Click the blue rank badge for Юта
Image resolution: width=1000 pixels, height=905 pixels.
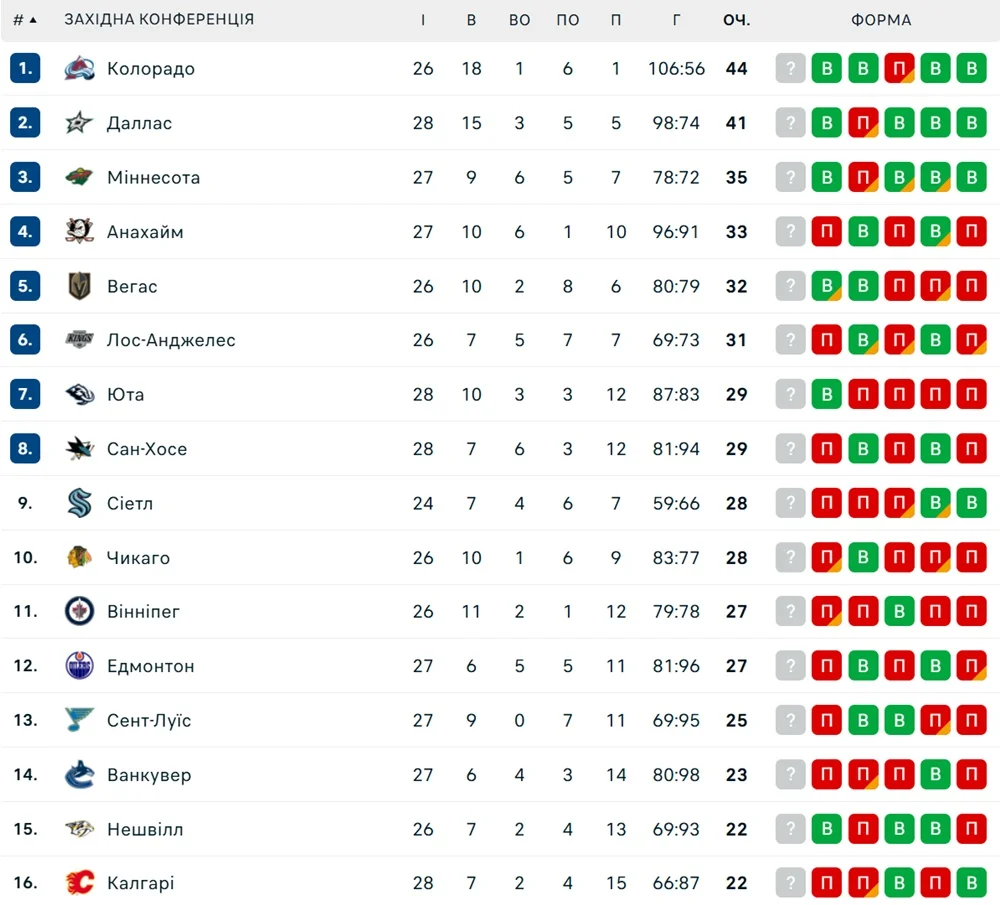coord(25,395)
